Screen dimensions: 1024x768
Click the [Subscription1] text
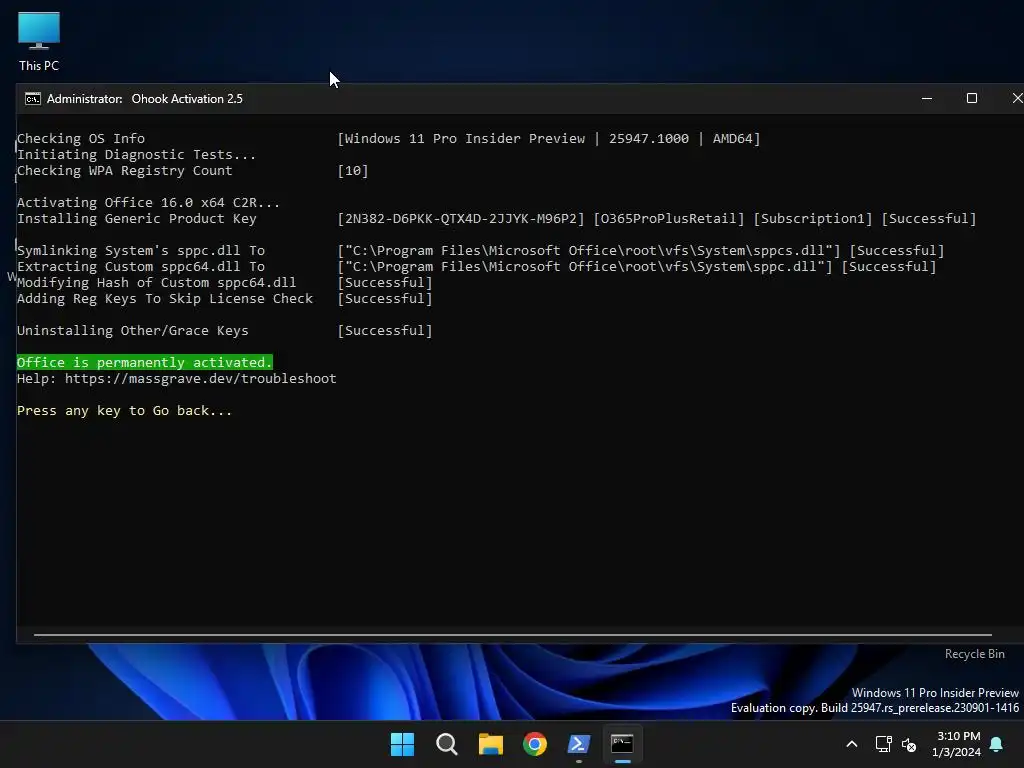click(813, 219)
